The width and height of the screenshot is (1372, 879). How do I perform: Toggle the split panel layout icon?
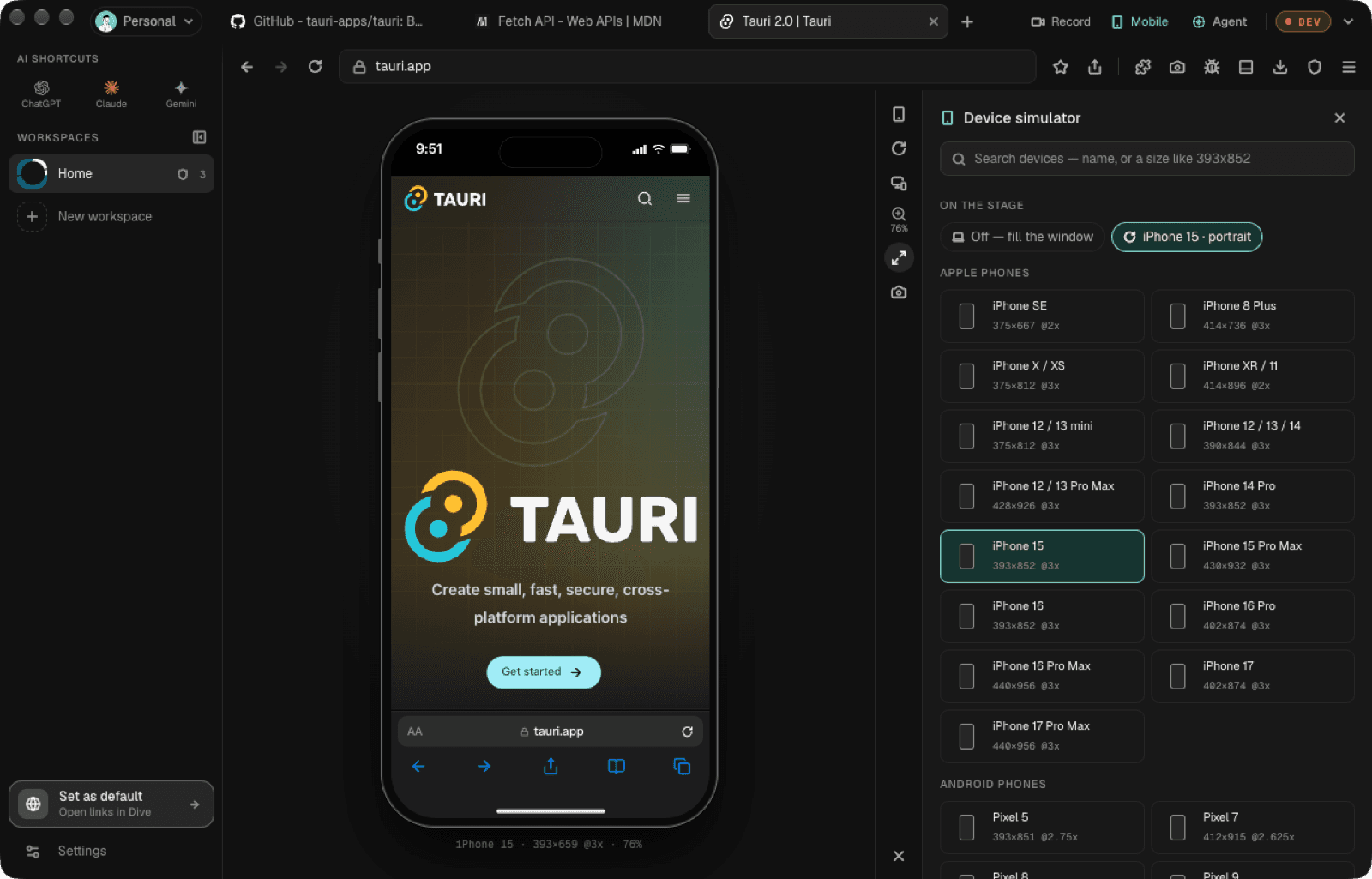(x=1246, y=67)
